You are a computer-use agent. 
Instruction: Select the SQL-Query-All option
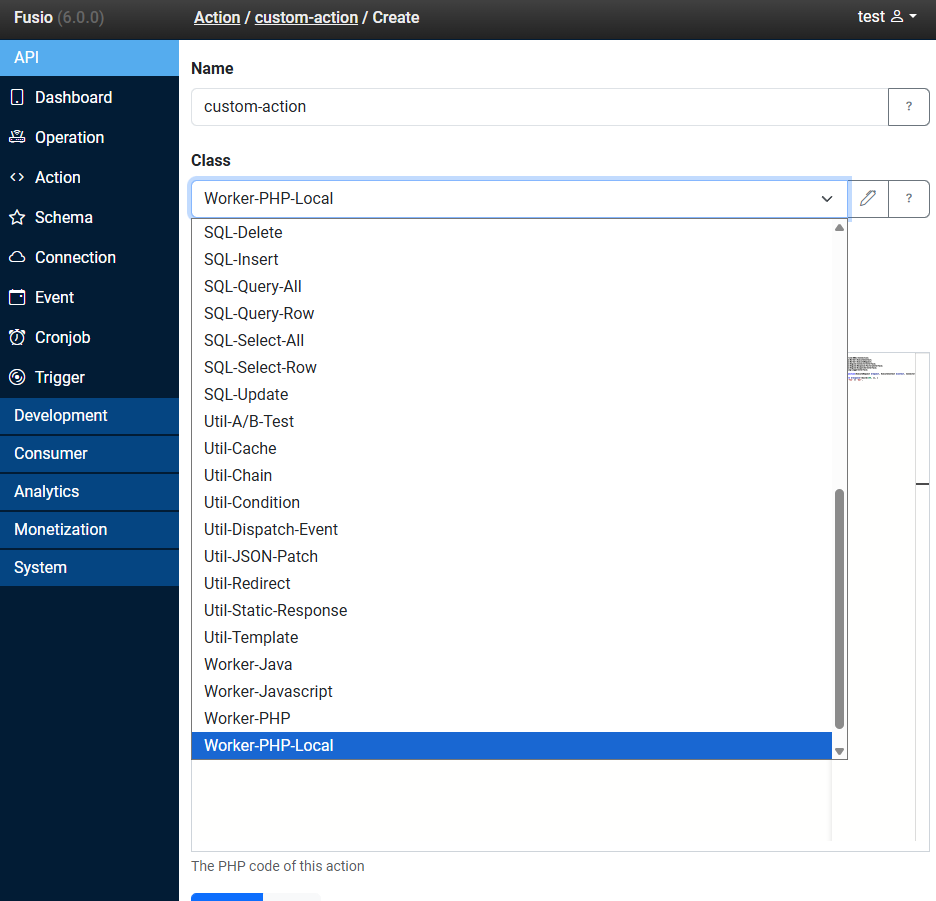[x=253, y=286]
